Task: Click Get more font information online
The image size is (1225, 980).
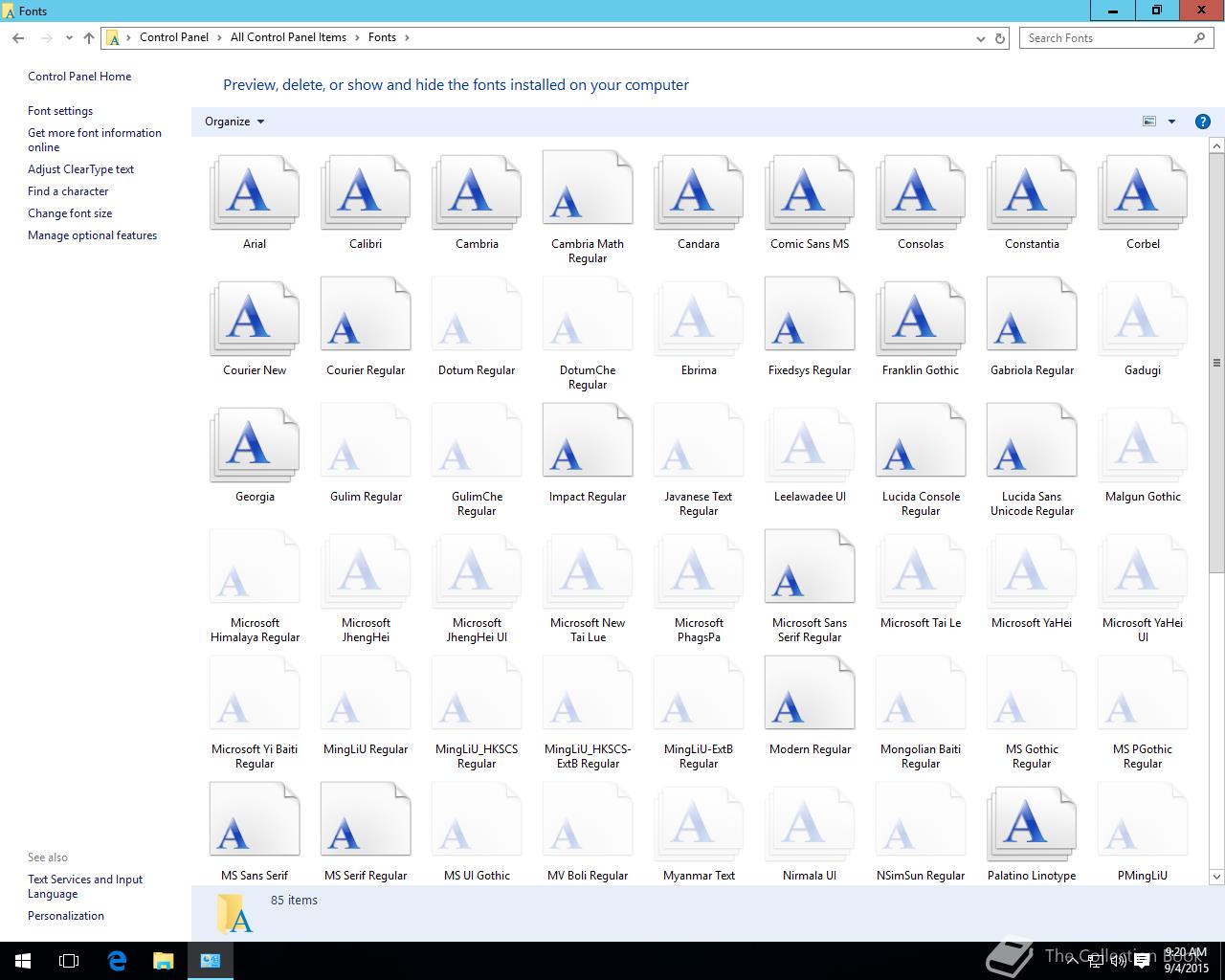Action: coord(95,140)
